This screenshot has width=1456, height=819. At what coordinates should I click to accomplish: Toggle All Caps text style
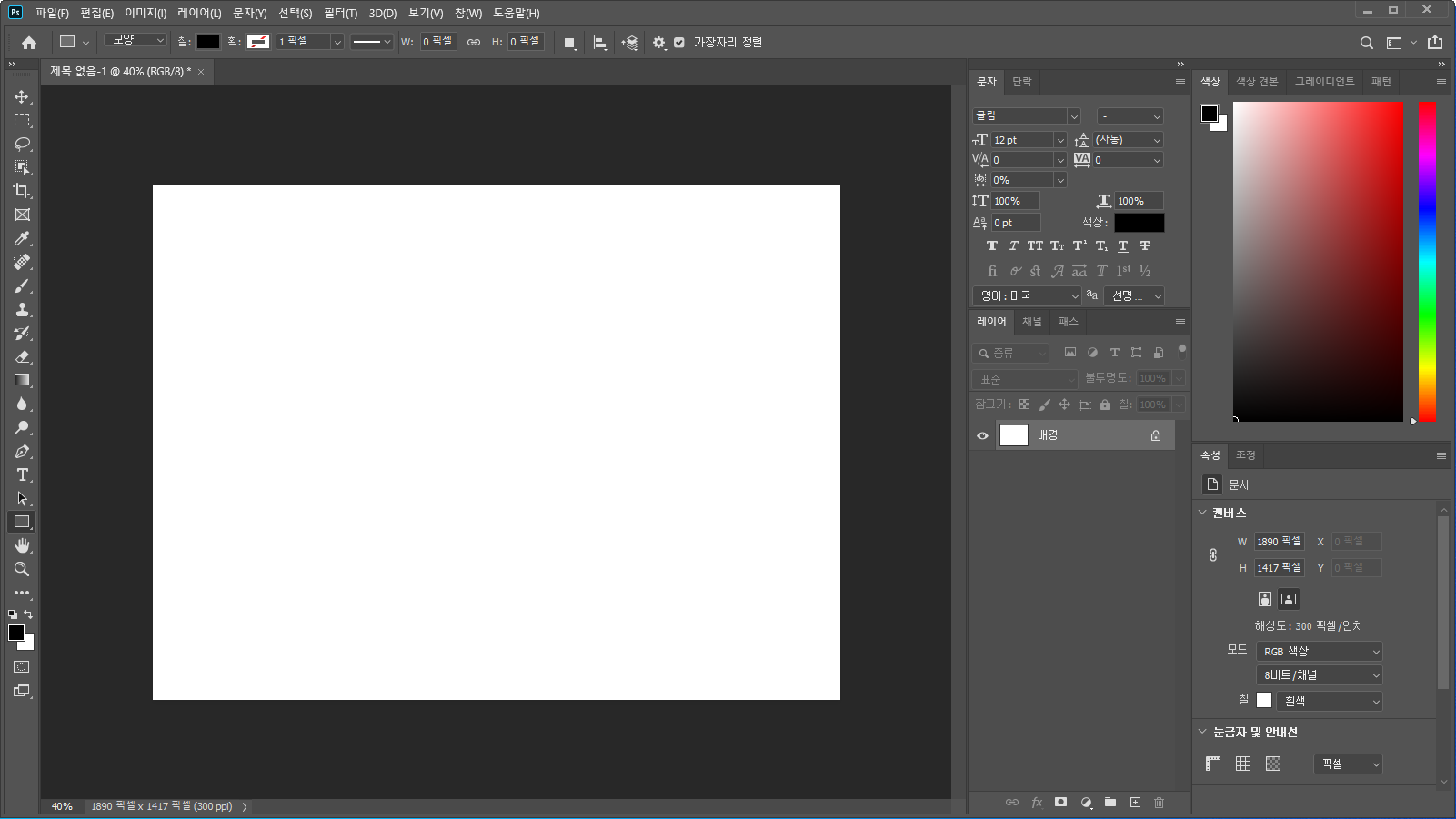pos(1036,246)
